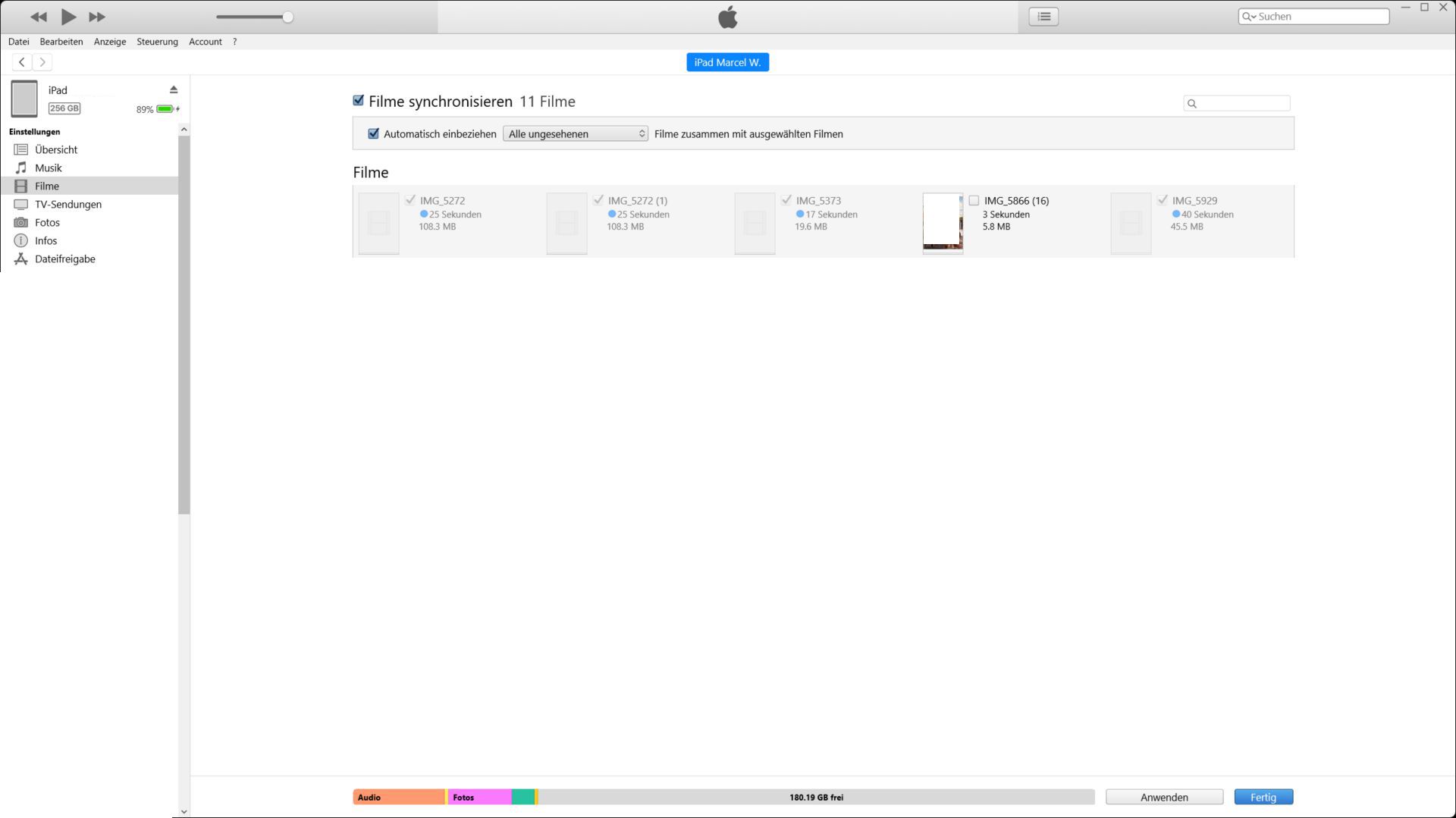
Task: Open the Alle ungesehenen dropdown
Action: 575,134
